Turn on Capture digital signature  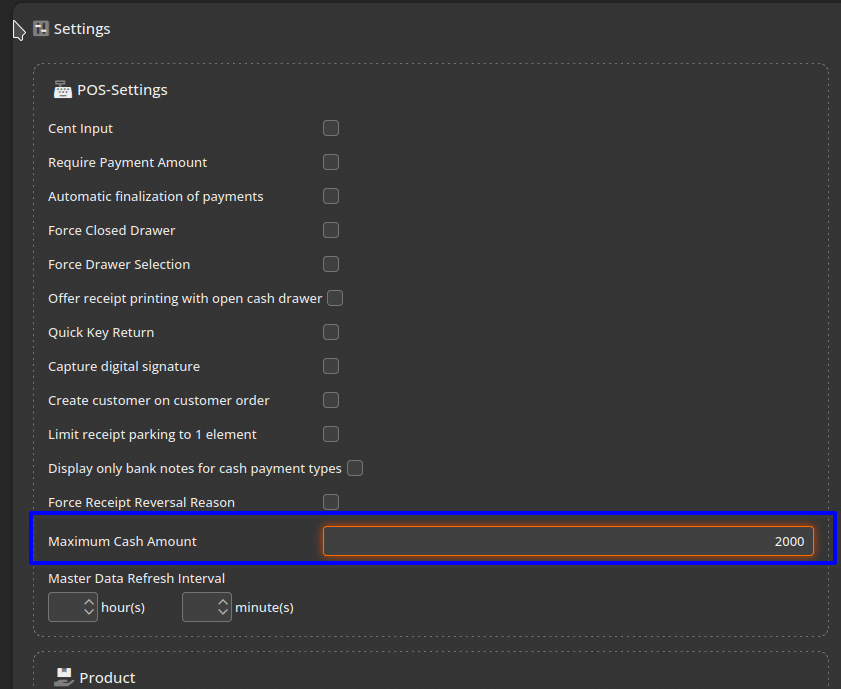coord(331,366)
